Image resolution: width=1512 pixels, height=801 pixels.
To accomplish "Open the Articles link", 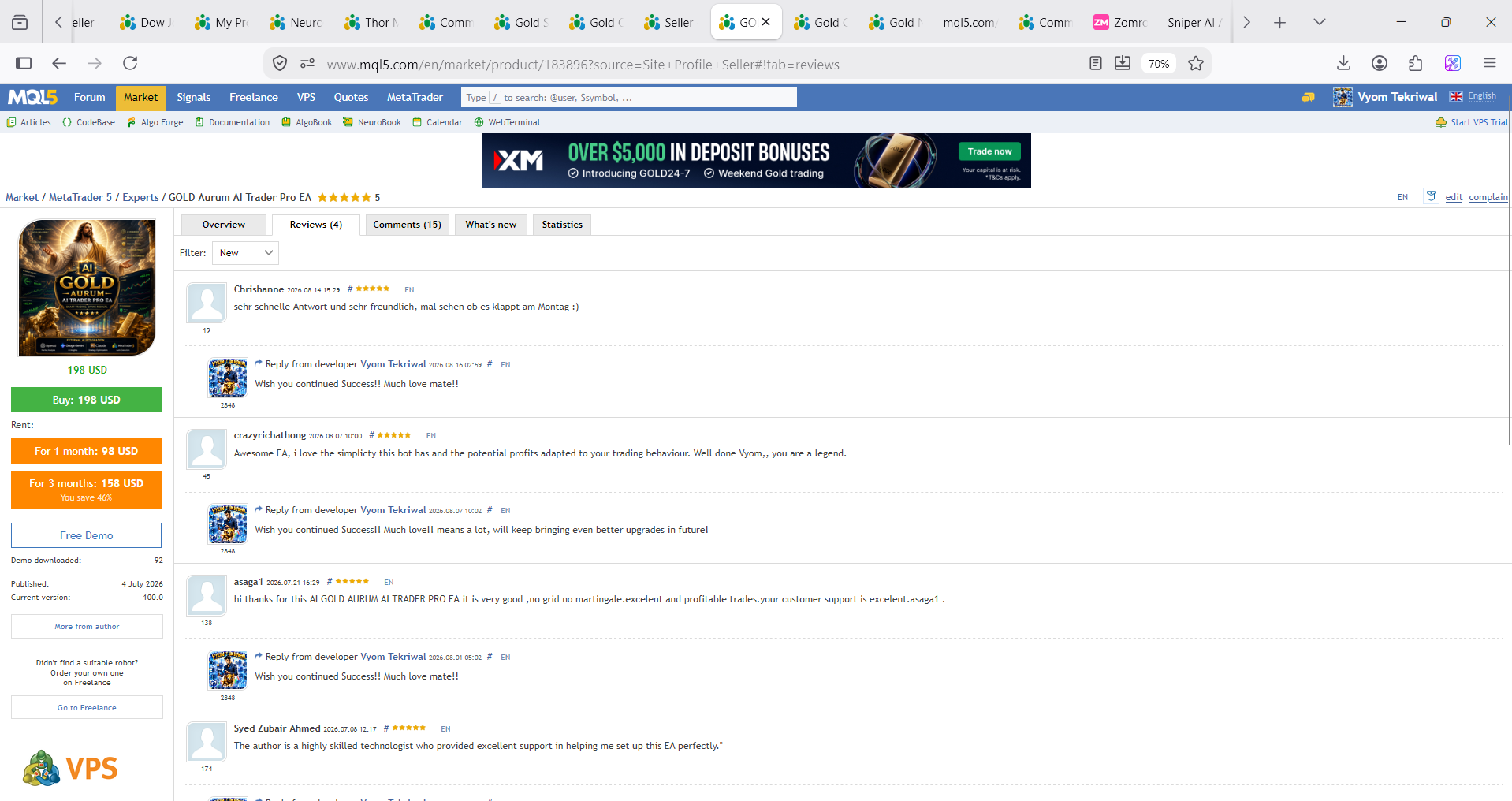I will click(x=29, y=122).
